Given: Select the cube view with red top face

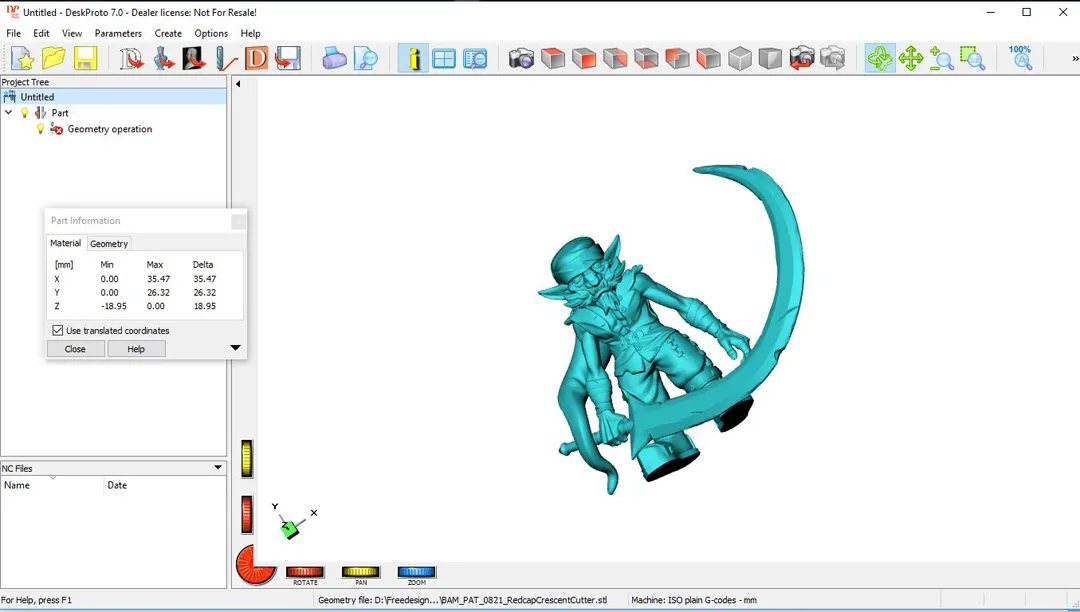Looking at the screenshot, I should click(x=552, y=59).
